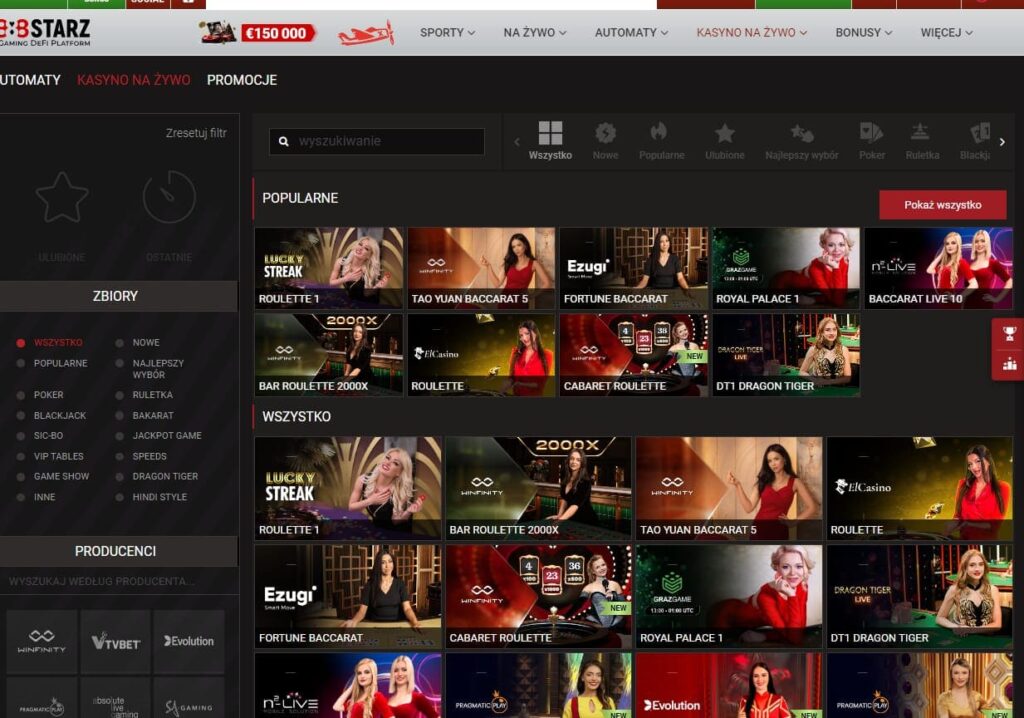Expand the WIĘCEJ dropdown

pos(940,31)
